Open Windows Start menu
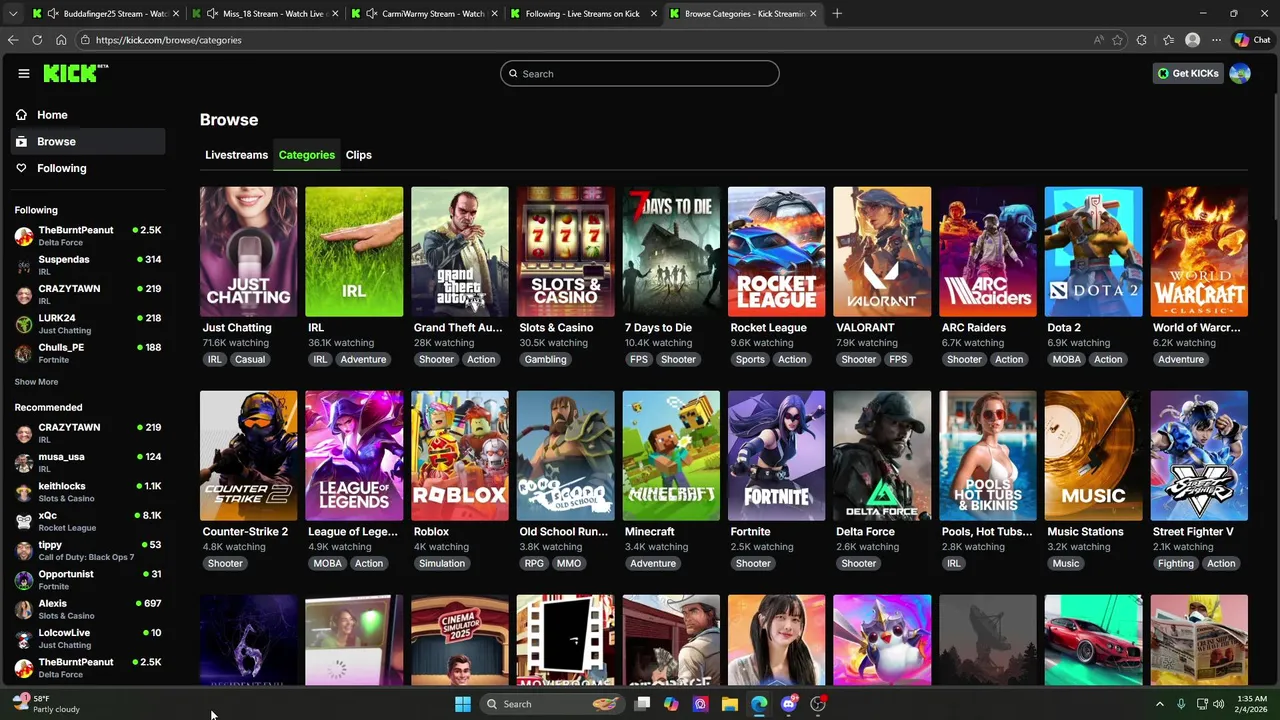 pyautogui.click(x=463, y=704)
